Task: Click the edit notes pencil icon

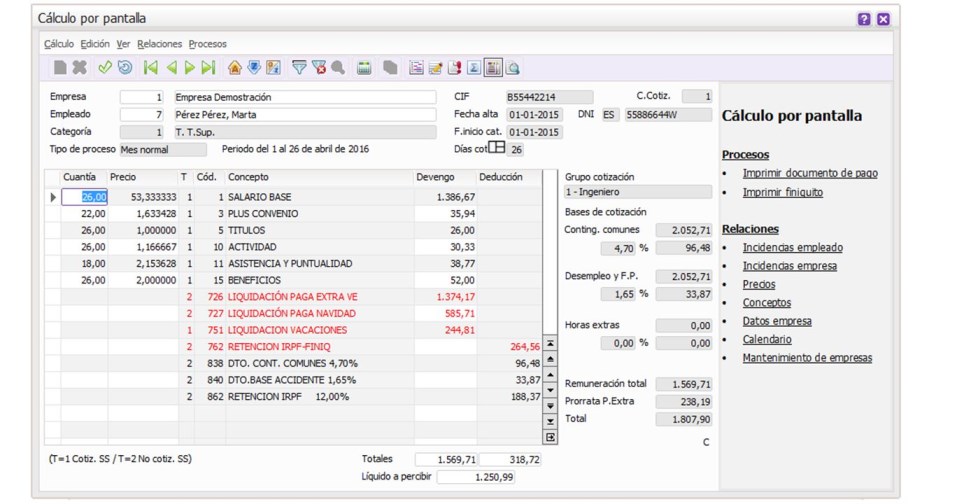Action: click(x=435, y=67)
